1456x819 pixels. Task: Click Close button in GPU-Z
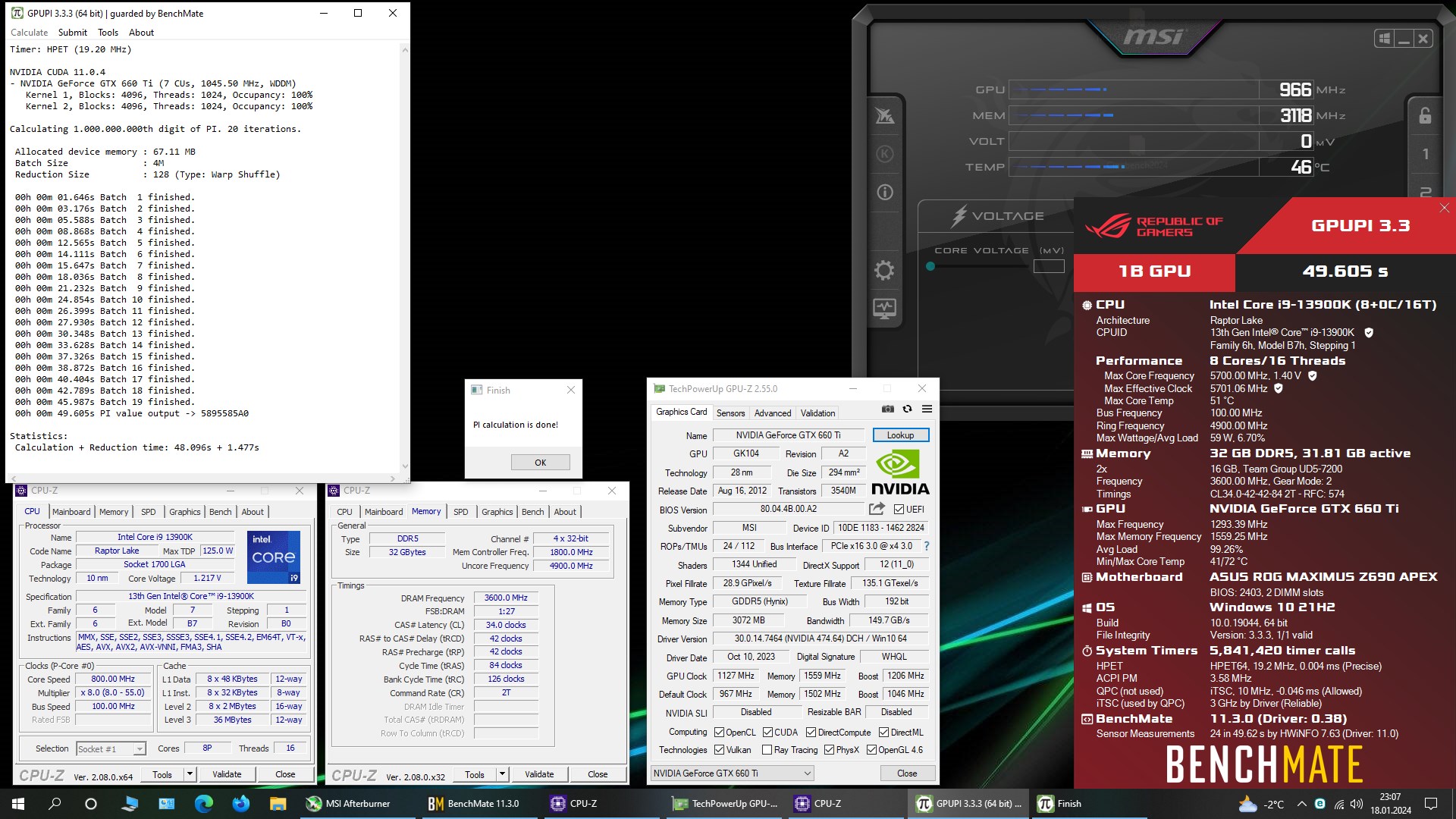tap(907, 773)
